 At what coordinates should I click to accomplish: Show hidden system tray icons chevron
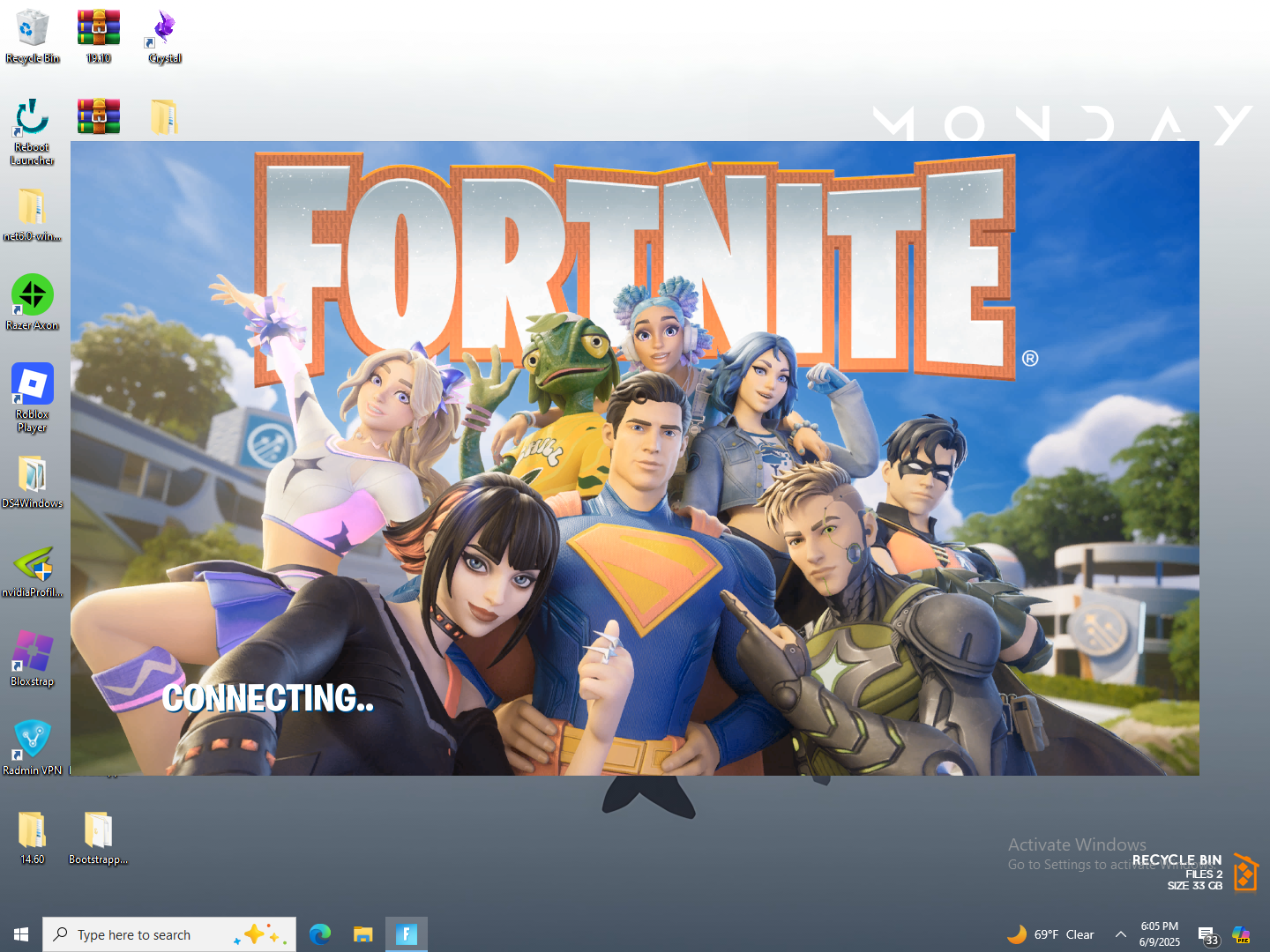[x=1121, y=934]
